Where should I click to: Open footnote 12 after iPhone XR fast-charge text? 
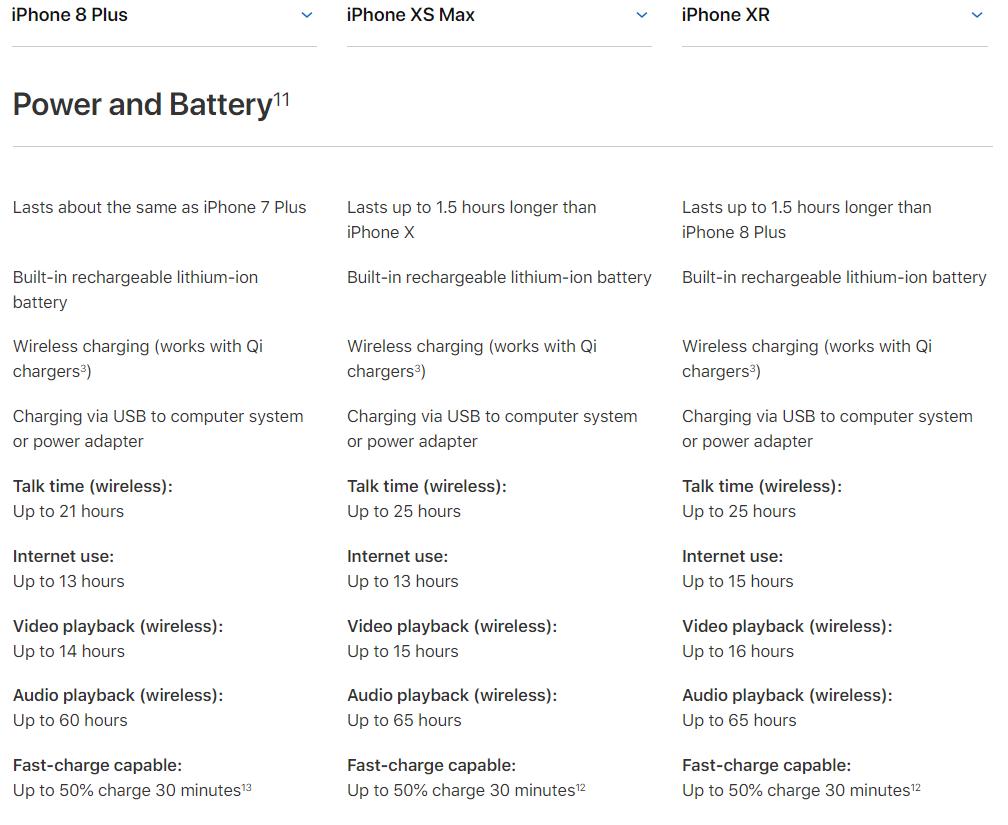[x=915, y=787]
